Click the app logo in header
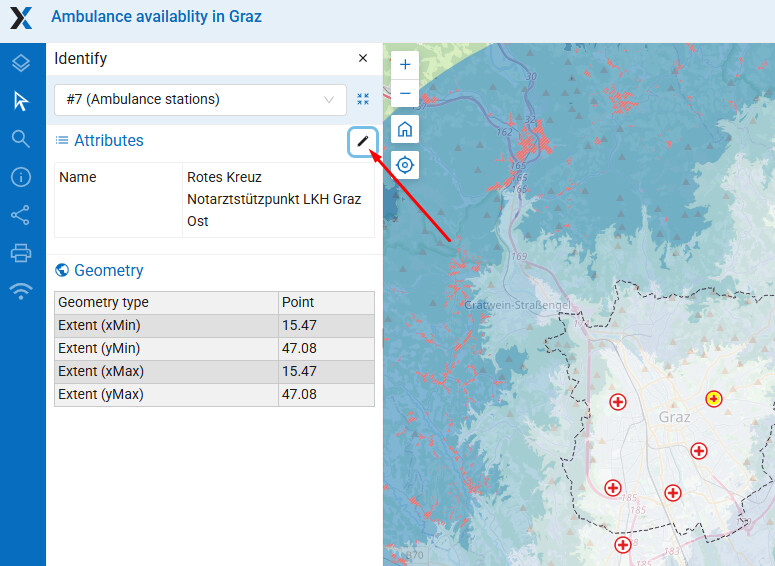 [22, 18]
